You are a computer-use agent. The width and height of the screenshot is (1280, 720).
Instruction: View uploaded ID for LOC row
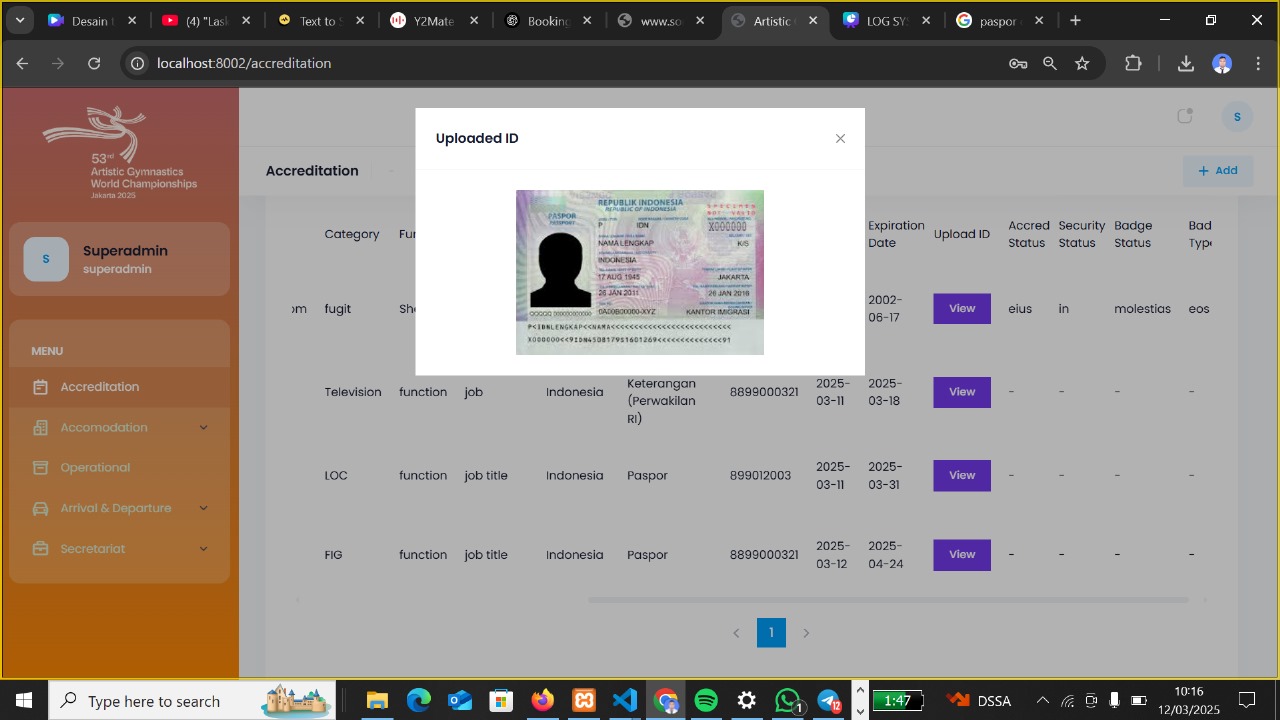point(961,476)
